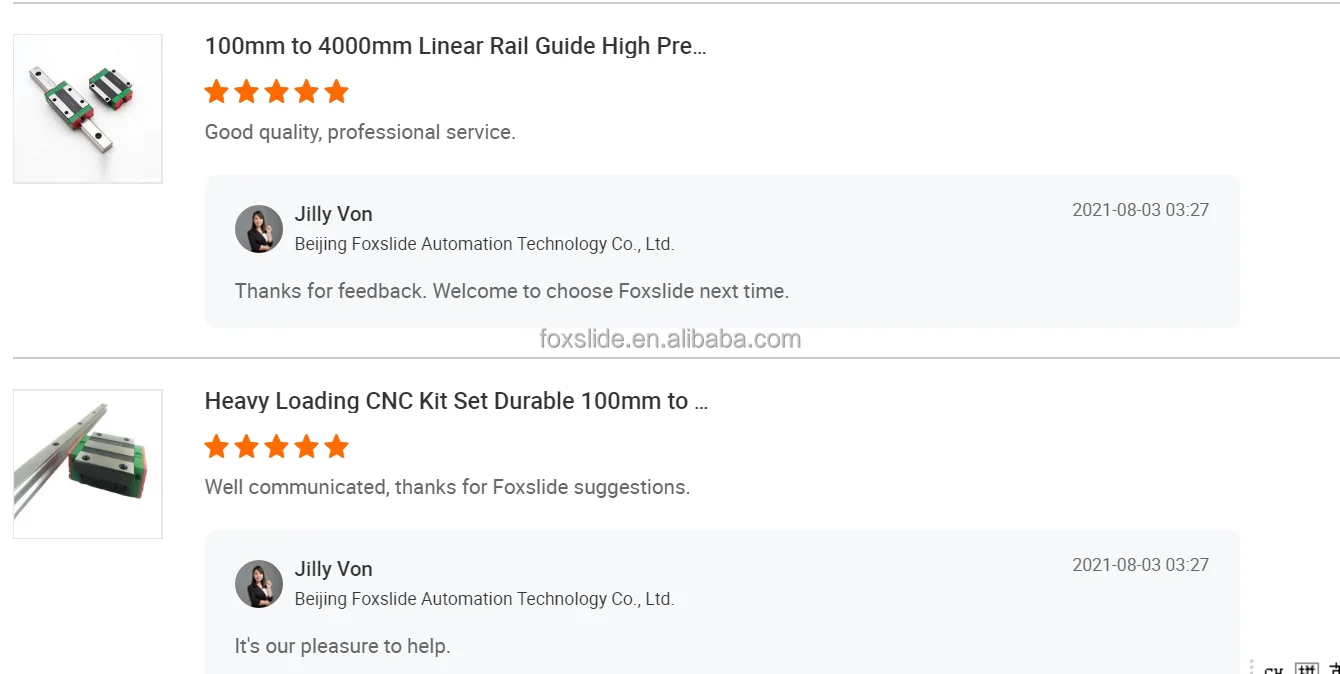Click the Jilly Von name in the first reply
This screenshot has height=674, width=1340.
(x=333, y=214)
